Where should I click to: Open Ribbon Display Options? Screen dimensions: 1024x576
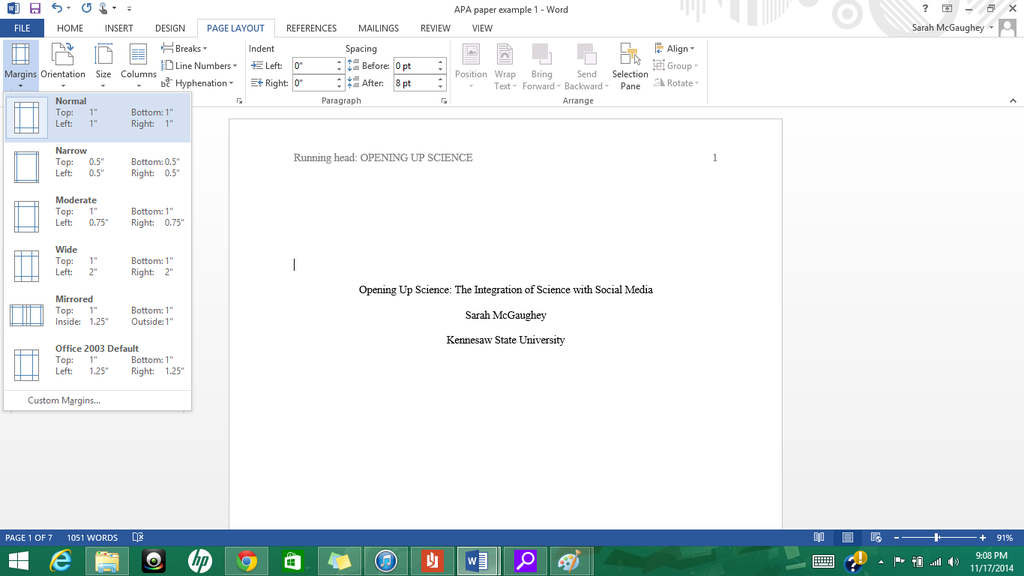(947, 8)
